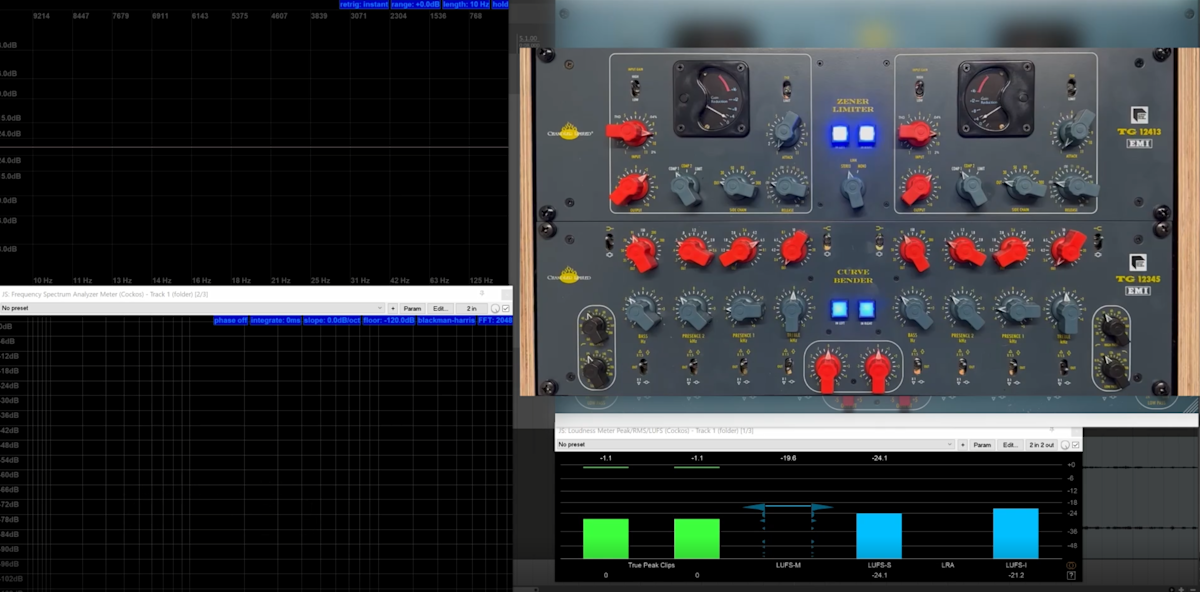Click the Param button on the spectrum analyzer
Viewport: 1200px width, 592px height.
click(410, 308)
